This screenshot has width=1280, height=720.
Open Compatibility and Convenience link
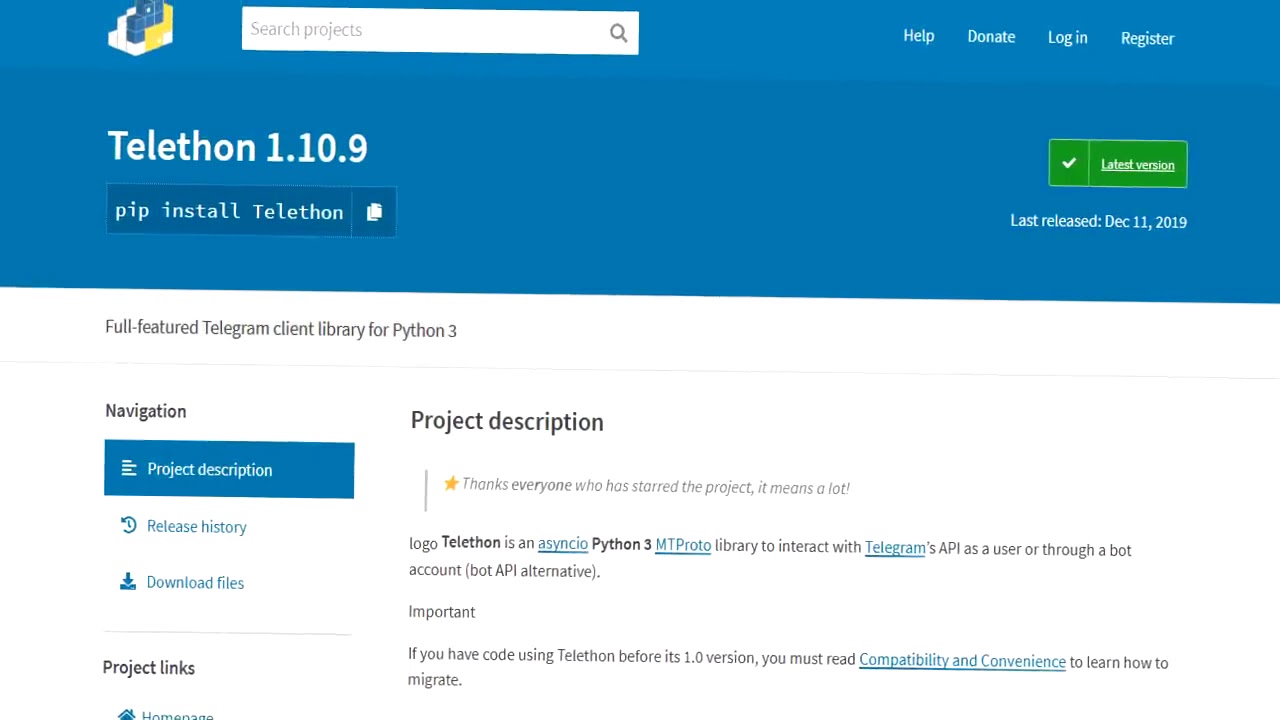[x=962, y=660]
